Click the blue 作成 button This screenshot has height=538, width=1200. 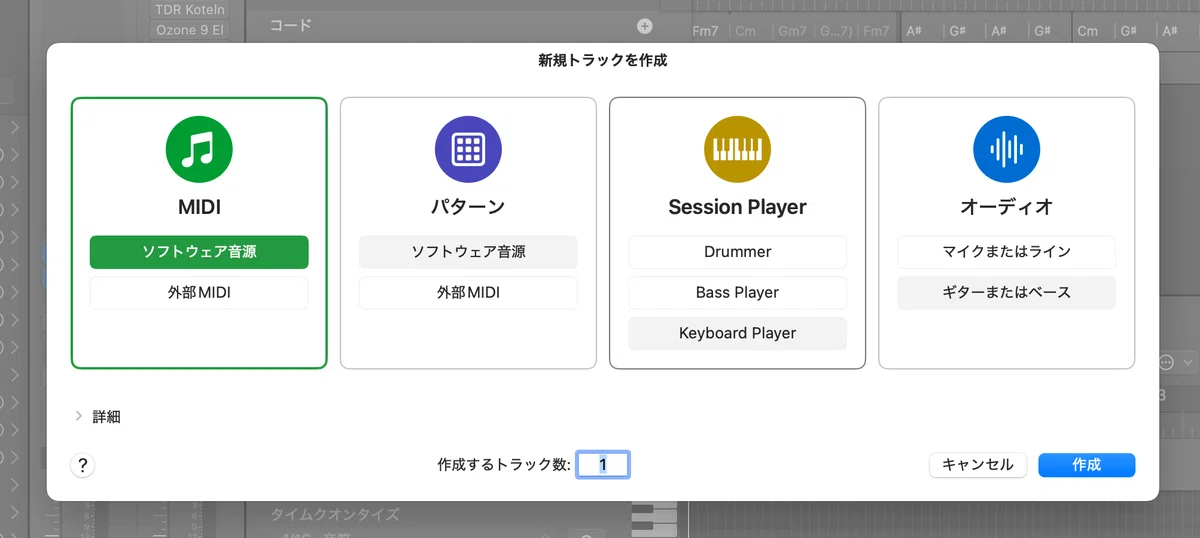click(x=1086, y=465)
